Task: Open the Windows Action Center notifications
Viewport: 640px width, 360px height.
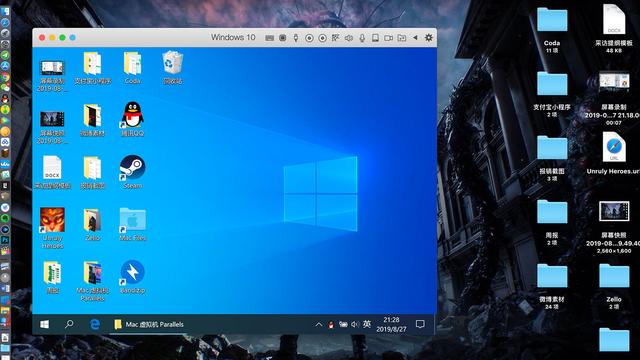Action: [420, 324]
